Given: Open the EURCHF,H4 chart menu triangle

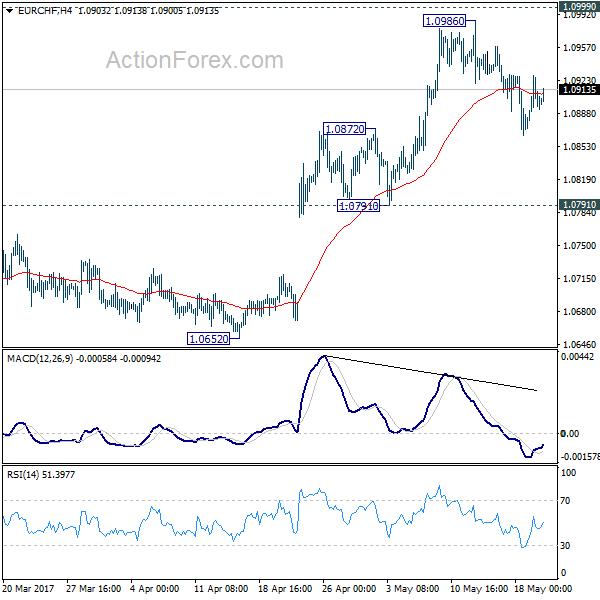Looking at the screenshot, I should 10,11.
